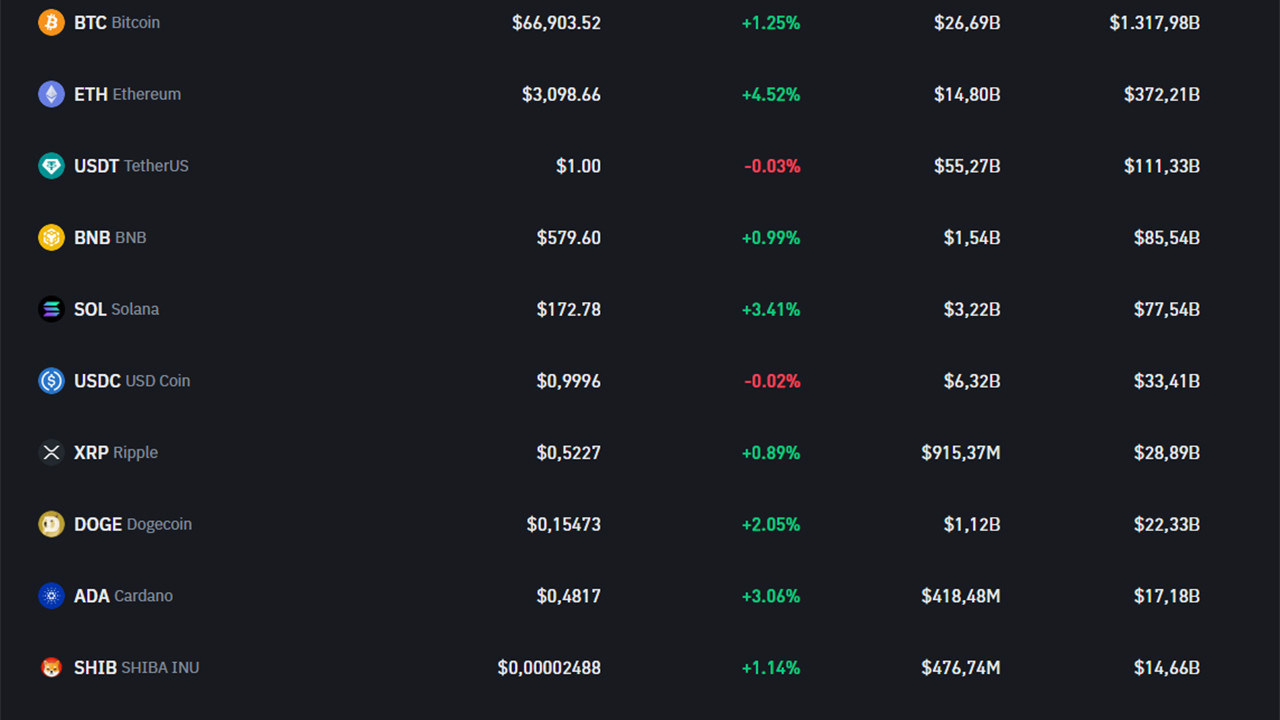Image resolution: width=1280 pixels, height=720 pixels.
Task: Click TetherUS volume $55,27B
Action: (967, 166)
